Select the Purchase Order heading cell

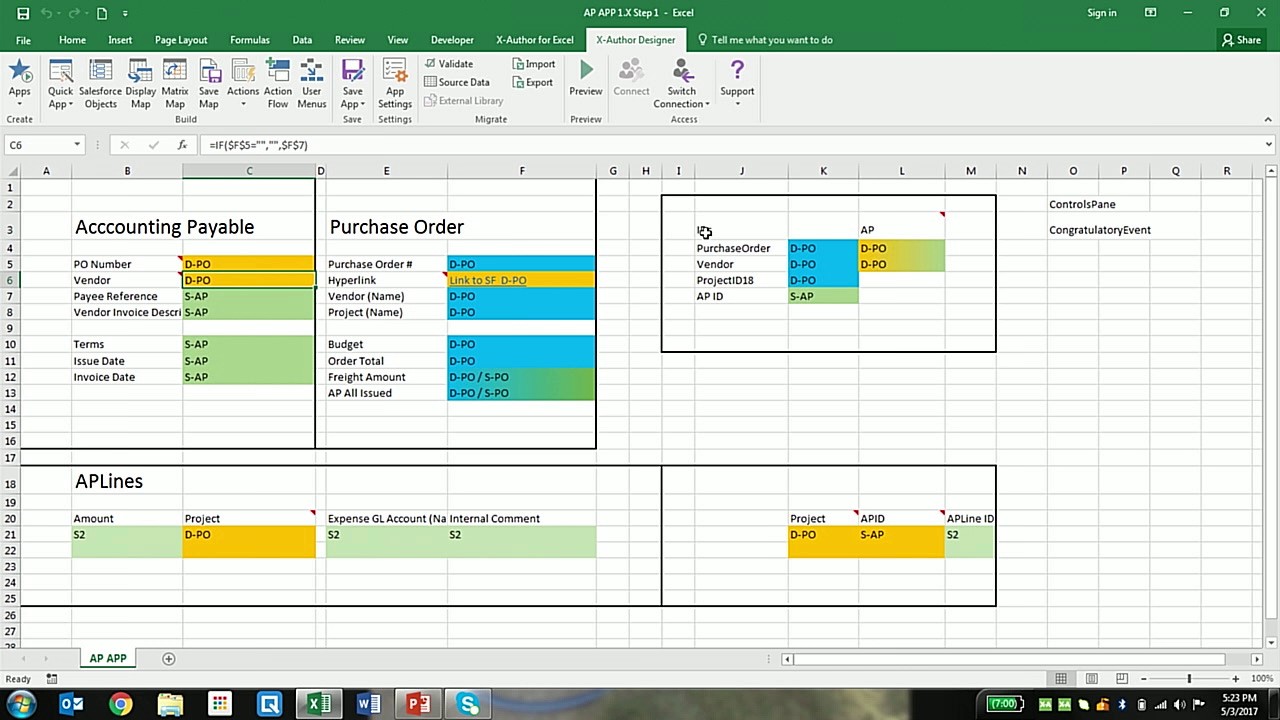[397, 227]
